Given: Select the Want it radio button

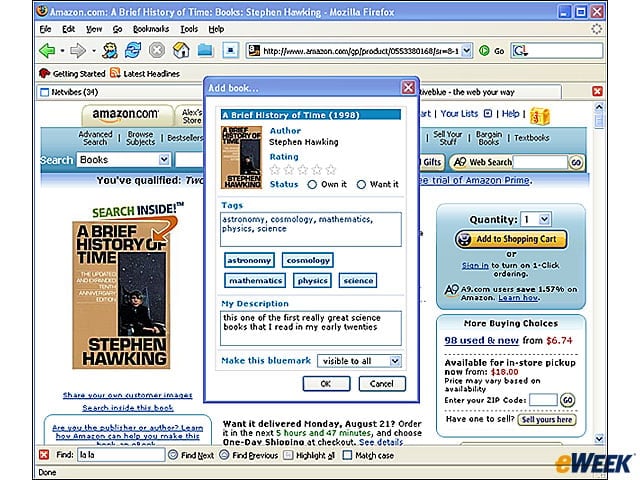Looking at the screenshot, I should (361, 184).
